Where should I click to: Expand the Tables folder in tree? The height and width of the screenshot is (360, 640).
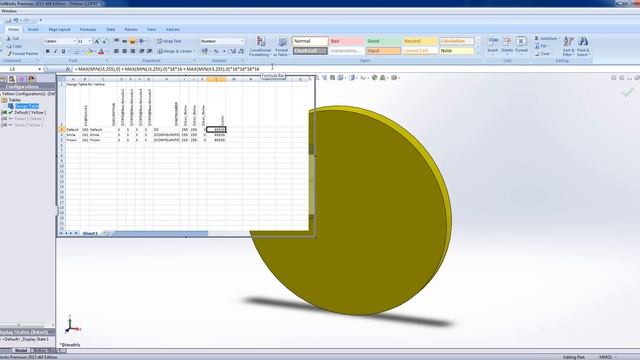tap(4, 100)
